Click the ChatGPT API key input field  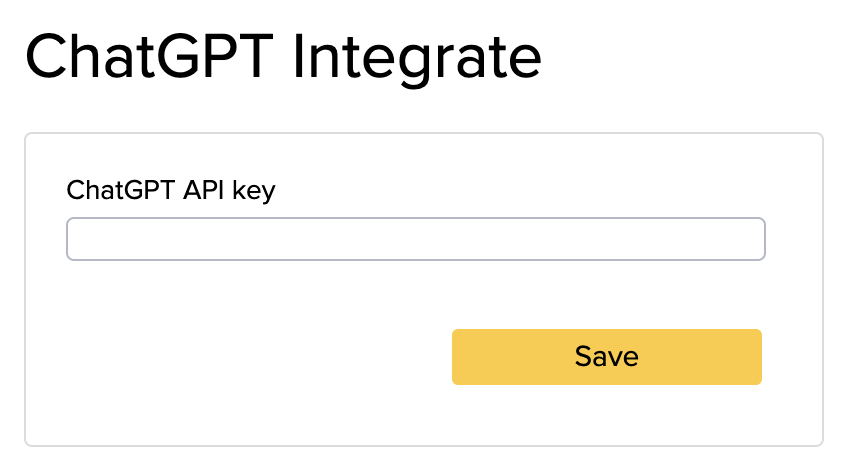415,240
